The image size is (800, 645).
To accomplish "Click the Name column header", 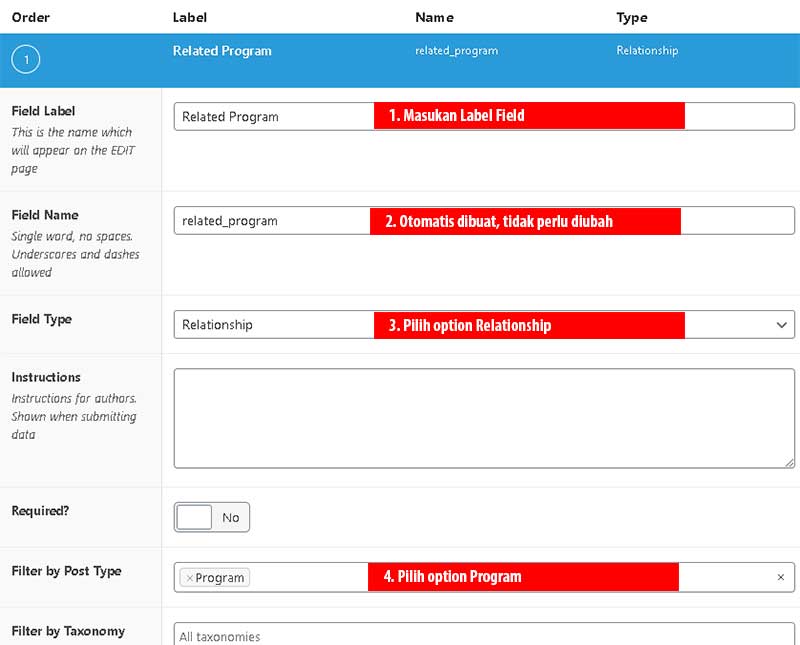I will click(x=434, y=17).
